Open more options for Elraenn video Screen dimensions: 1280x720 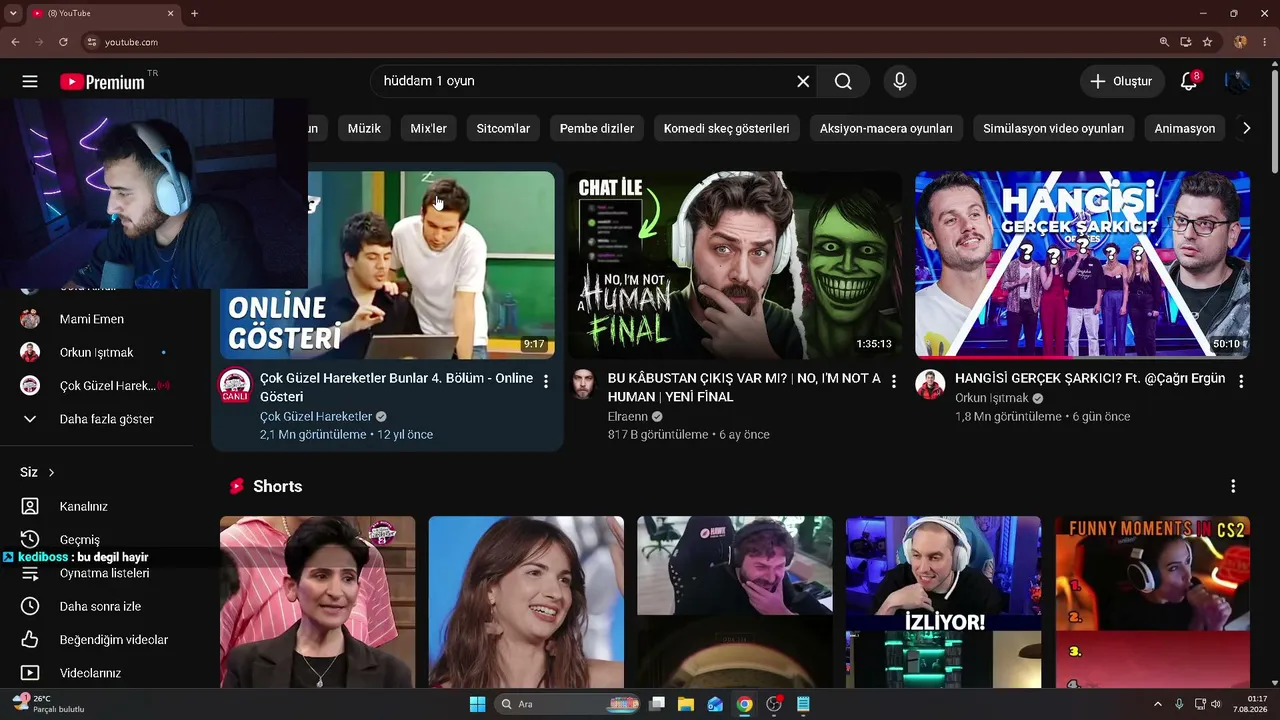click(894, 381)
